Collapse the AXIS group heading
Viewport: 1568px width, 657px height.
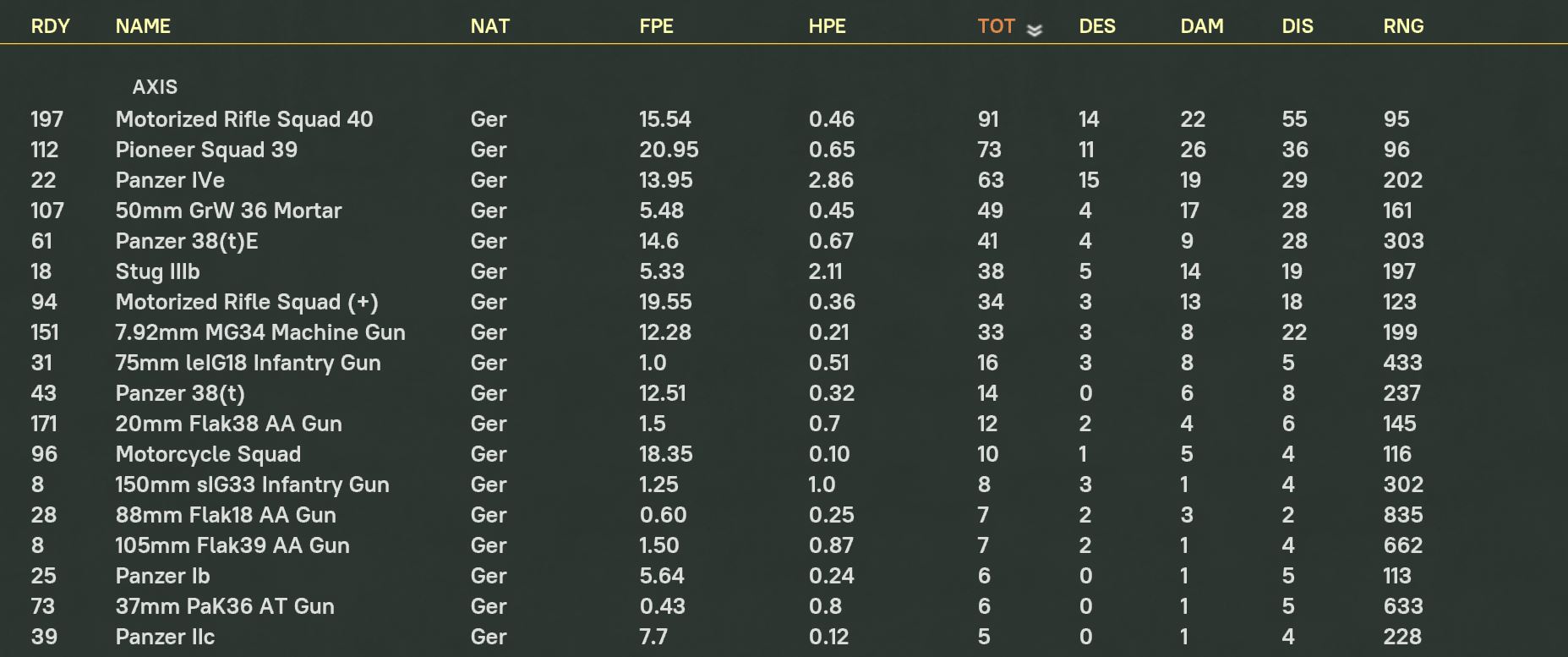[x=156, y=87]
